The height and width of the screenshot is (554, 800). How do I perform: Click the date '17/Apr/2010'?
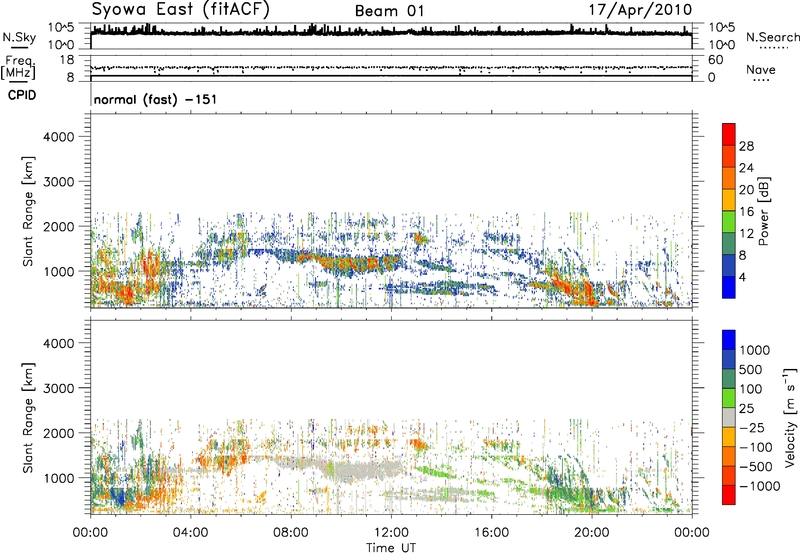[640, 10]
